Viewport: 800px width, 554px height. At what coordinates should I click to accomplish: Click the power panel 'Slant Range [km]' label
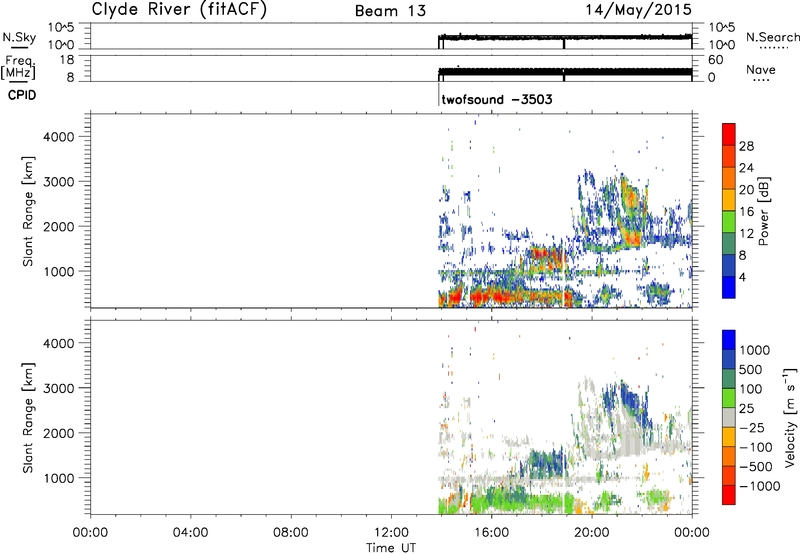pos(28,211)
